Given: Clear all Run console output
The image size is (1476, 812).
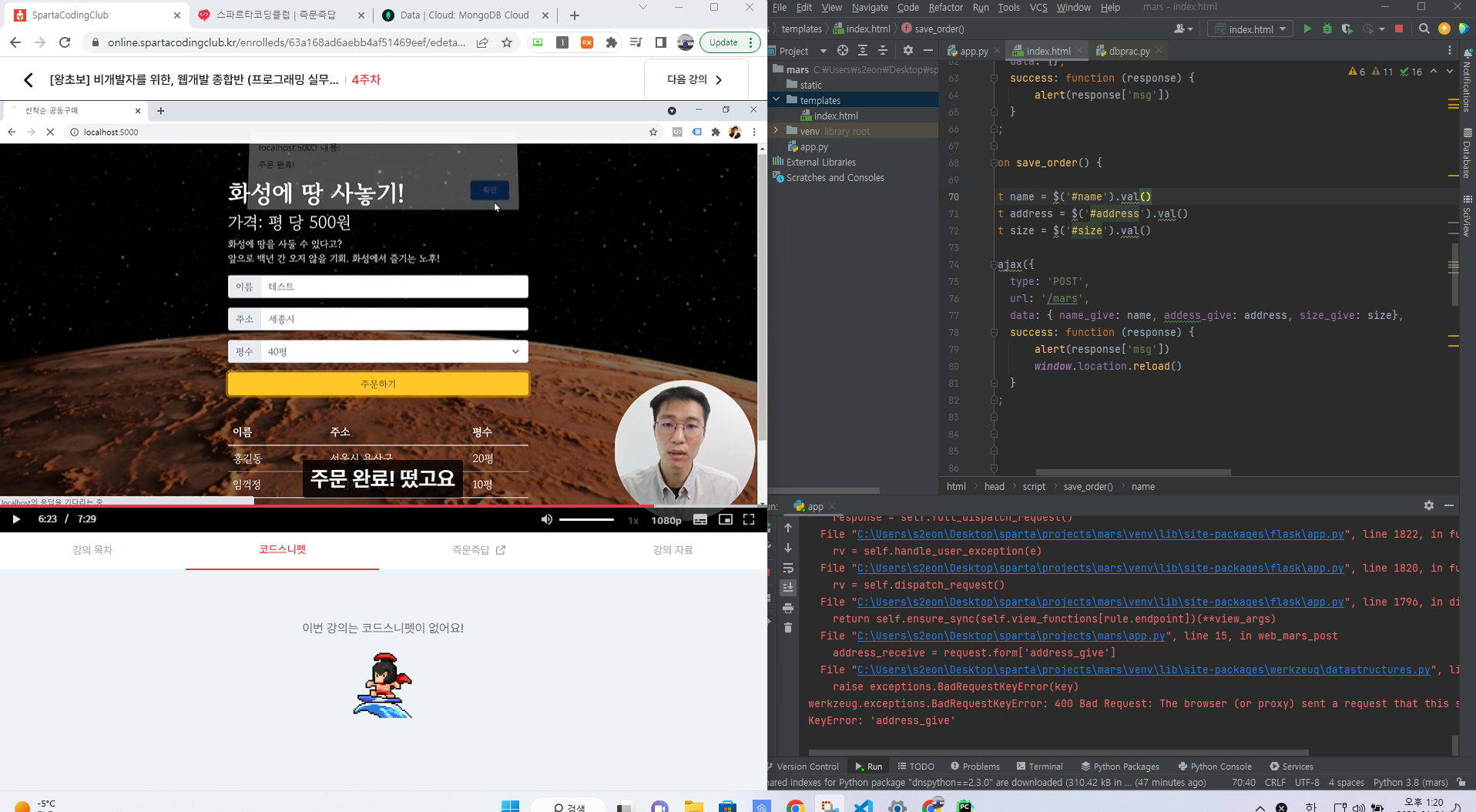Looking at the screenshot, I should [x=788, y=628].
